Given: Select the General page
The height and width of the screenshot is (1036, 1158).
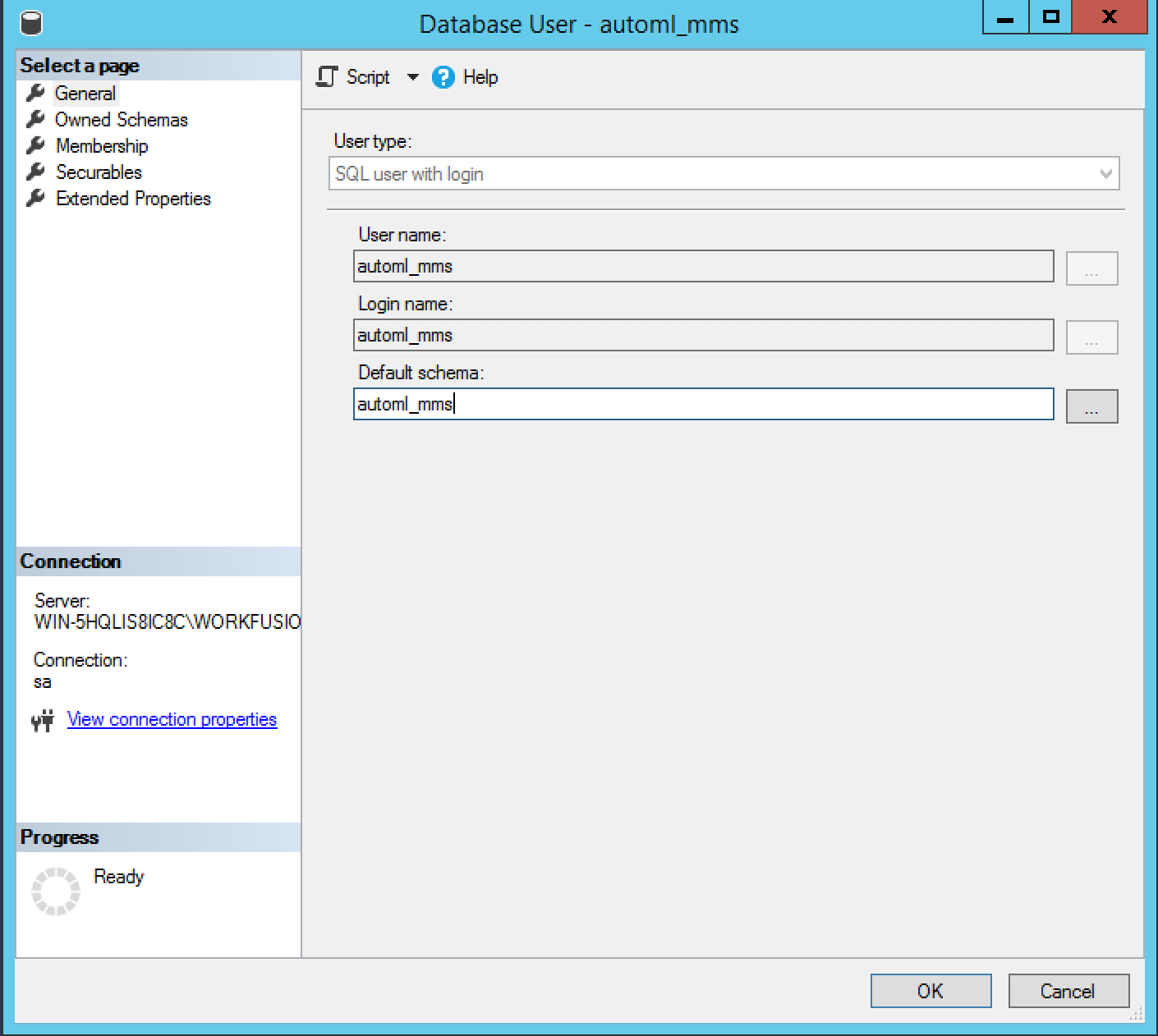Looking at the screenshot, I should coord(85,94).
